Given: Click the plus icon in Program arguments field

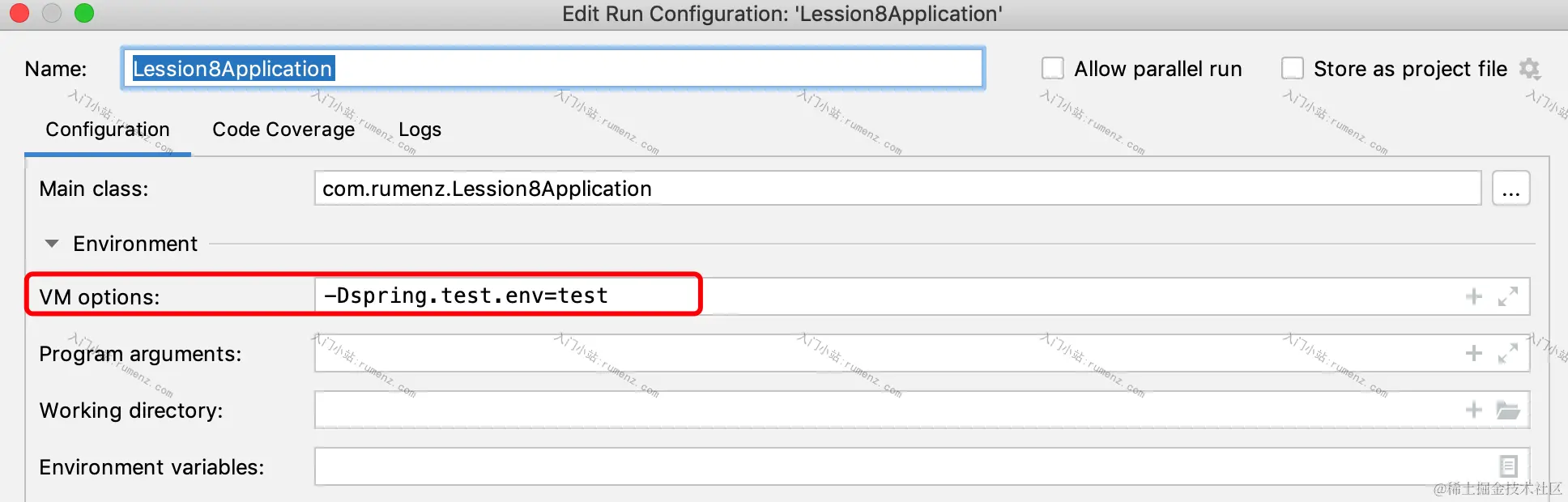Looking at the screenshot, I should [x=1474, y=353].
